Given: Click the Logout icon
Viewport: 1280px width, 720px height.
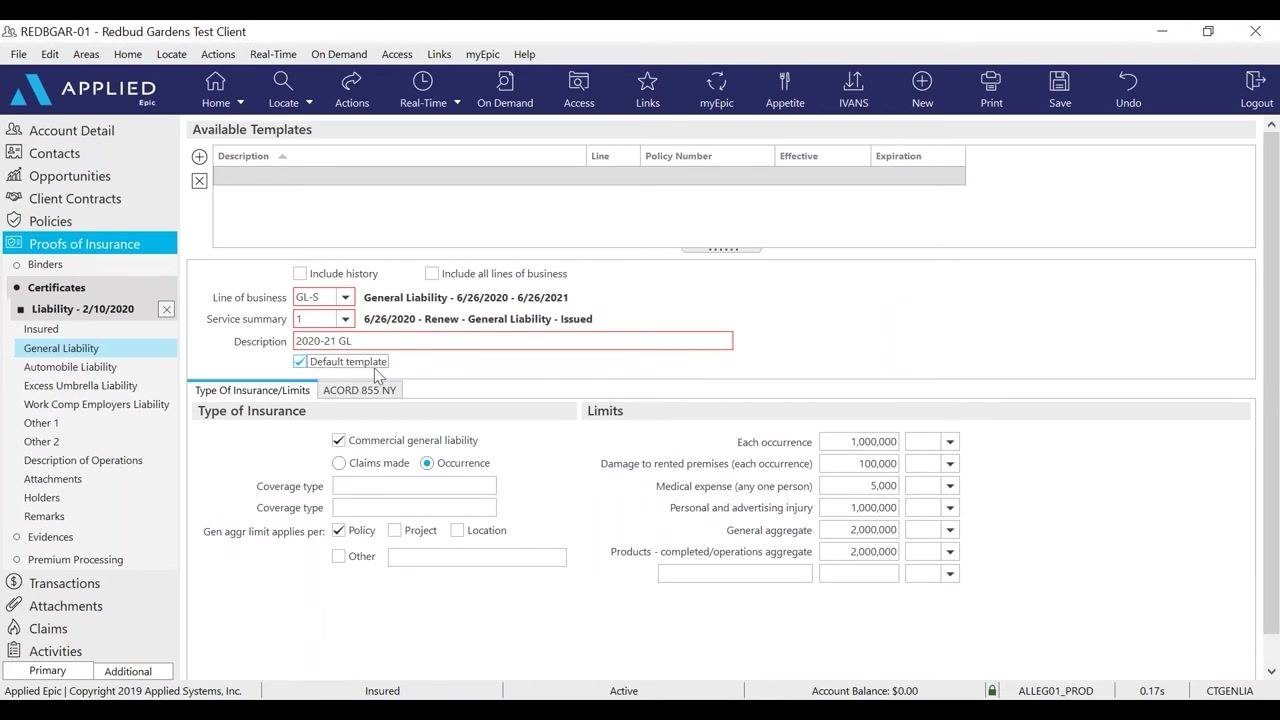Looking at the screenshot, I should [1256, 82].
